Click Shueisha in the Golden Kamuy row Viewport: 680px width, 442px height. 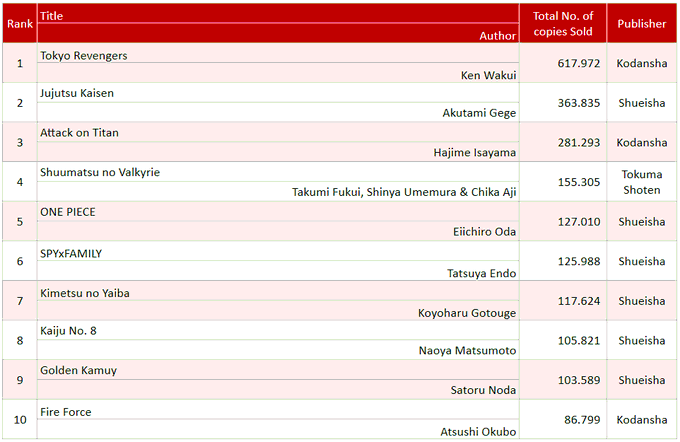(642, 380)
